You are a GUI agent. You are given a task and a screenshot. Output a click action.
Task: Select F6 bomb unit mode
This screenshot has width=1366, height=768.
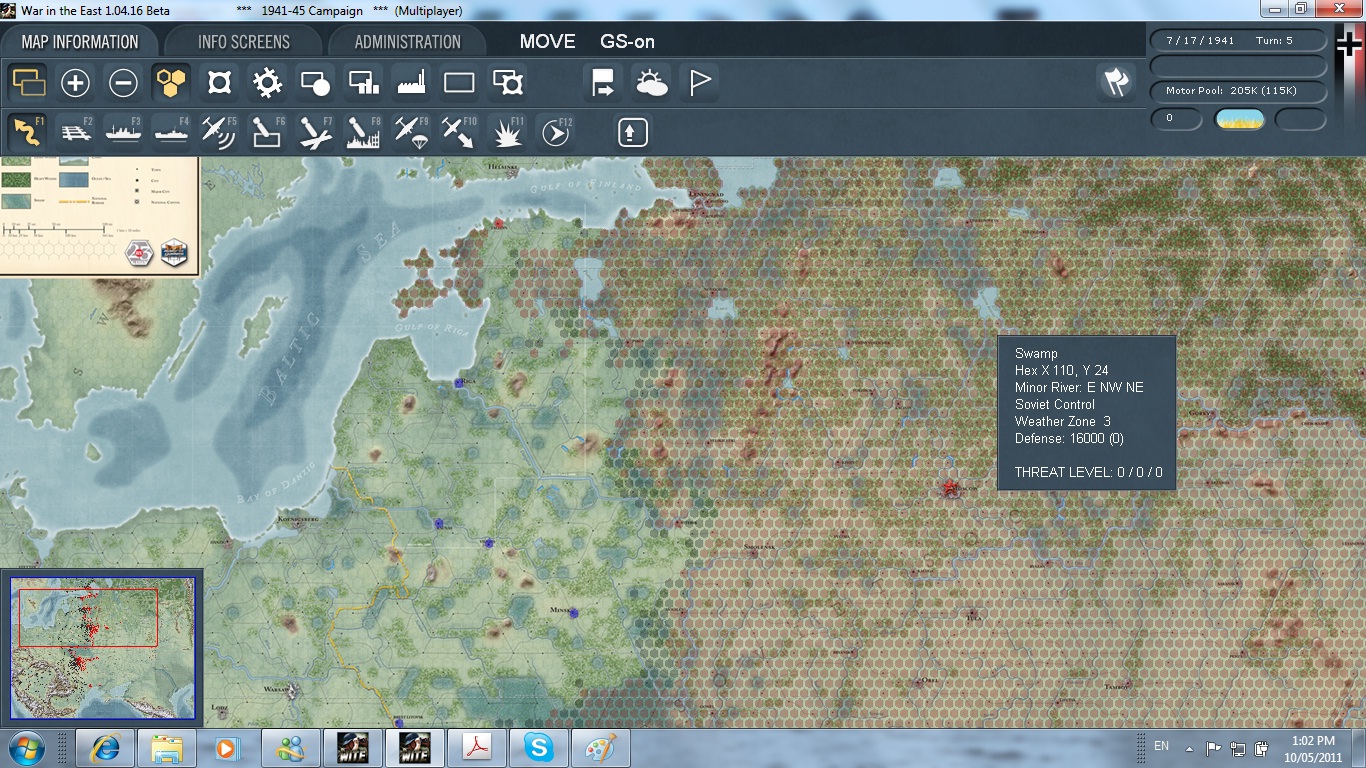coord(267,132)
